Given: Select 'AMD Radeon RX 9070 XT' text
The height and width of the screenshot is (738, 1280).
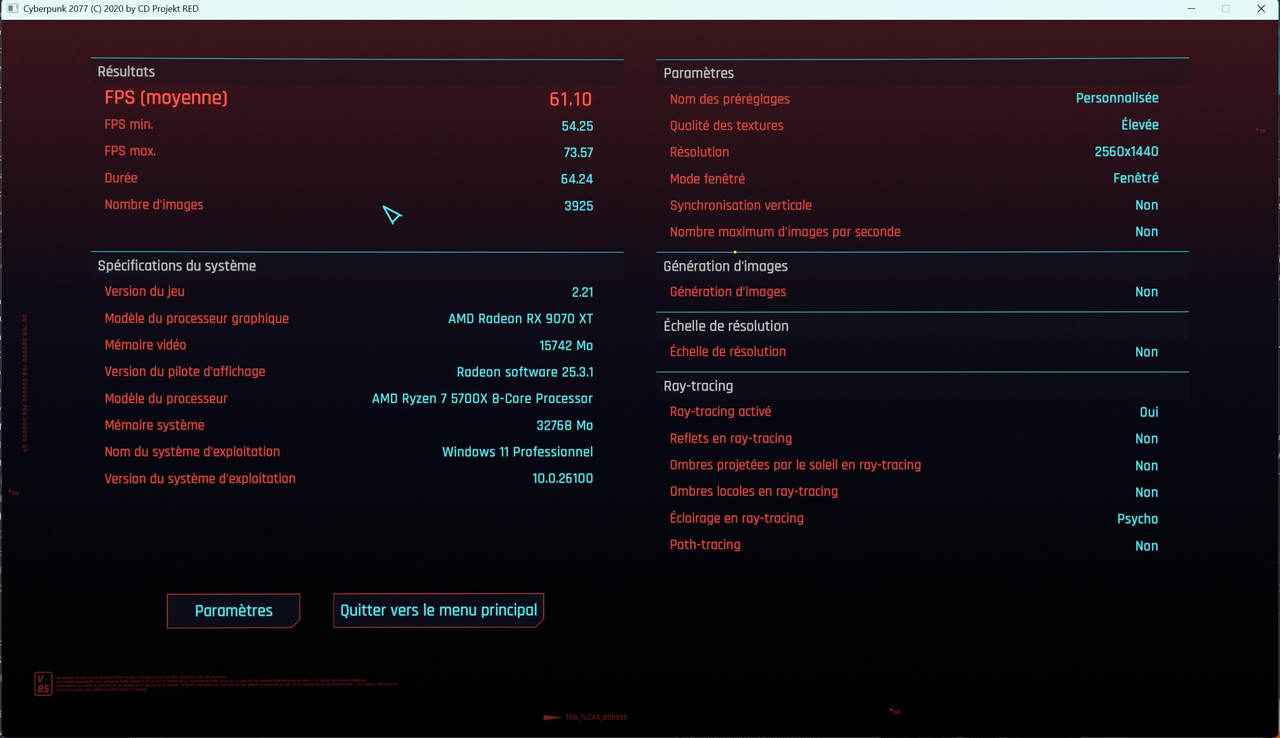Looking at the screenshot, I should click(x=521, y=319).
